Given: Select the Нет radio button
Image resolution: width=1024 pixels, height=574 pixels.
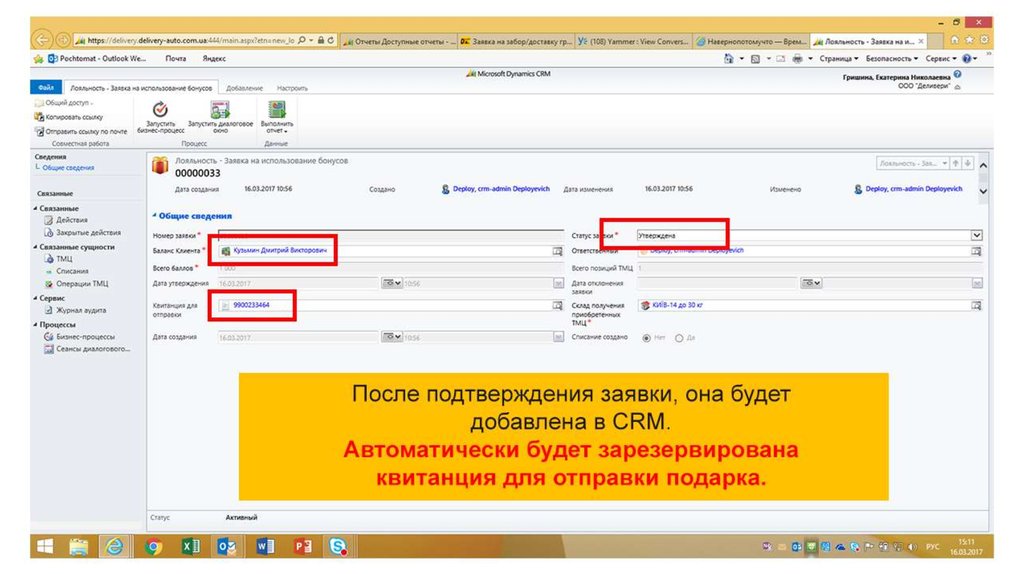Looking at the screenshot, I should point(647,338).
